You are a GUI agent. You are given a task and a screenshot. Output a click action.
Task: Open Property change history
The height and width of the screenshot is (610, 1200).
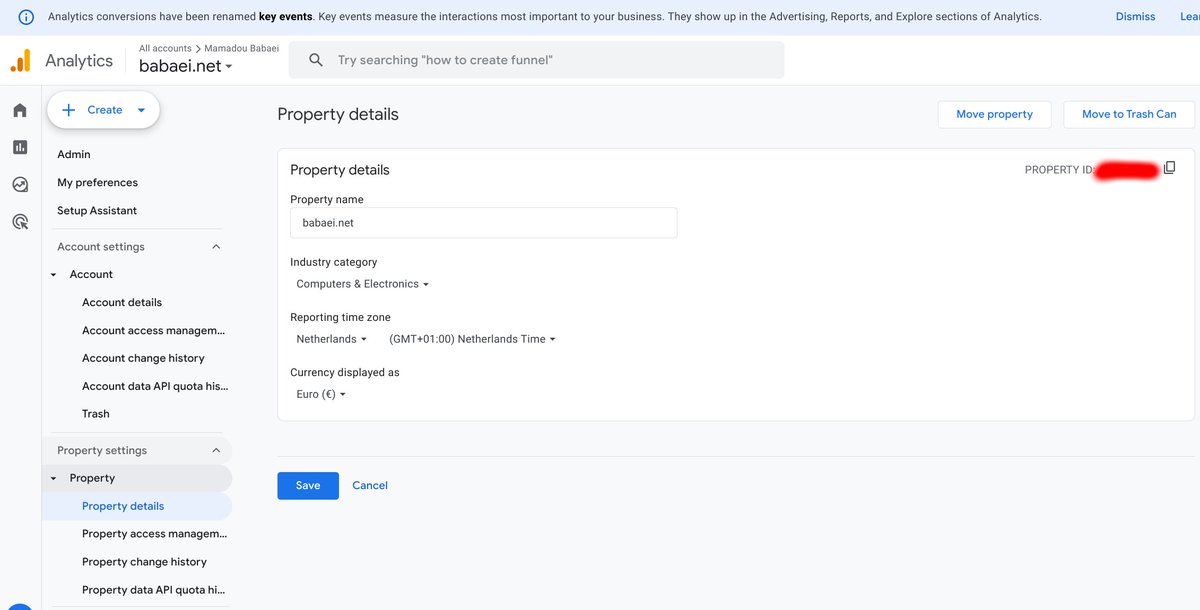pos(144,562)
